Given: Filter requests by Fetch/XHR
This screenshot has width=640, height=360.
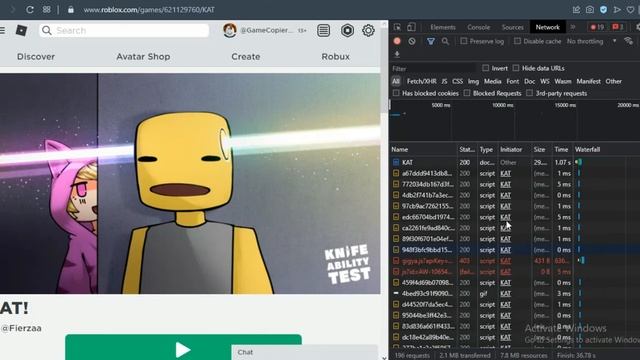Looking at the screenshot, I should coord(421,81).
